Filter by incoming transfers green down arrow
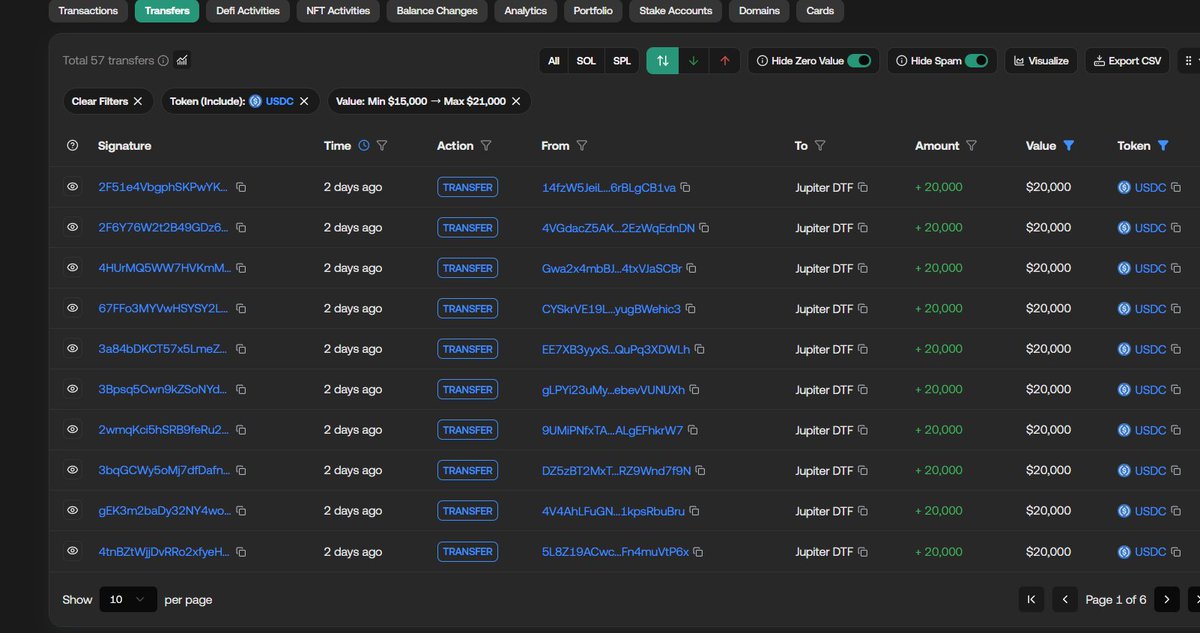 [x=694, y=60]
